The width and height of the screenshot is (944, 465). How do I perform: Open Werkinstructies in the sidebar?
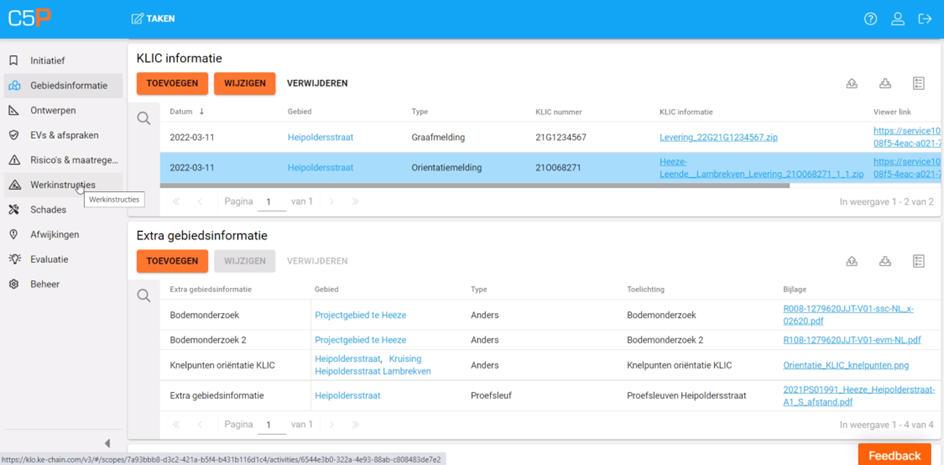(62, 185)
